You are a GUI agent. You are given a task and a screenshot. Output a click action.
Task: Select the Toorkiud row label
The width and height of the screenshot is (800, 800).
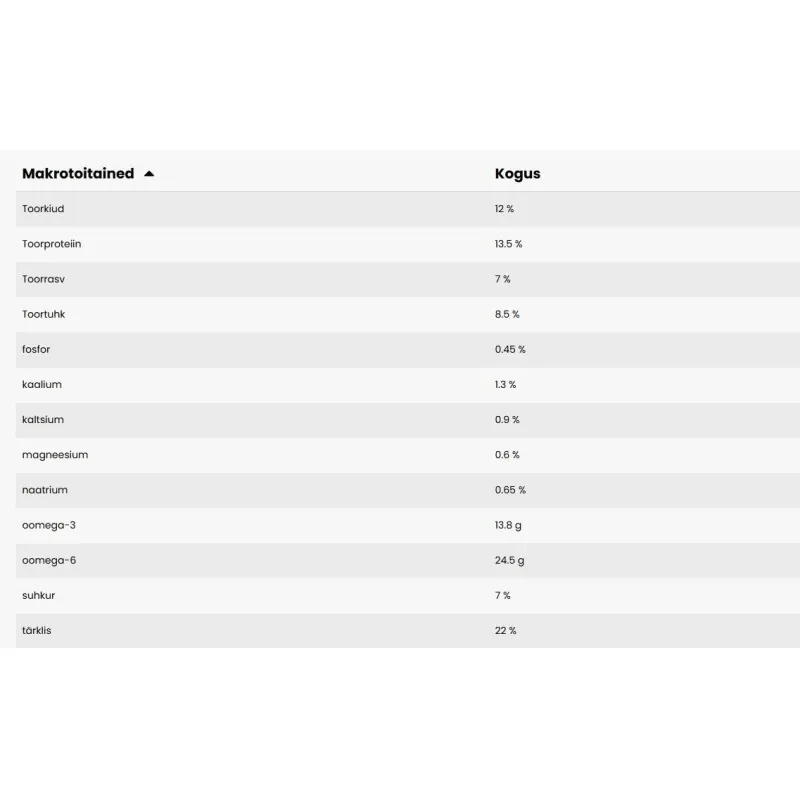[43, 209]
